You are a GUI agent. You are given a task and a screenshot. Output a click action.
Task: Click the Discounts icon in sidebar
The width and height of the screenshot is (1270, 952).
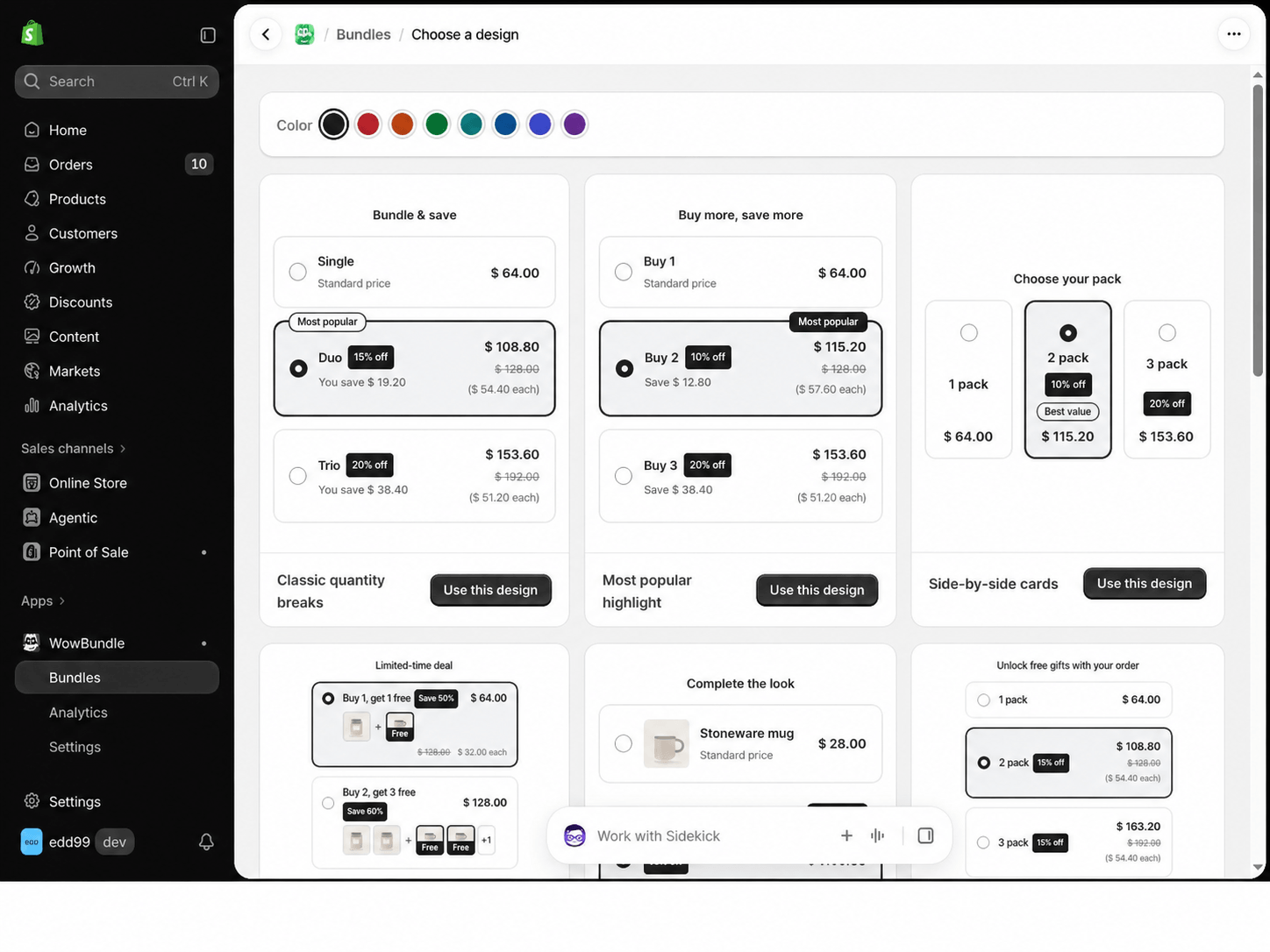32,302
